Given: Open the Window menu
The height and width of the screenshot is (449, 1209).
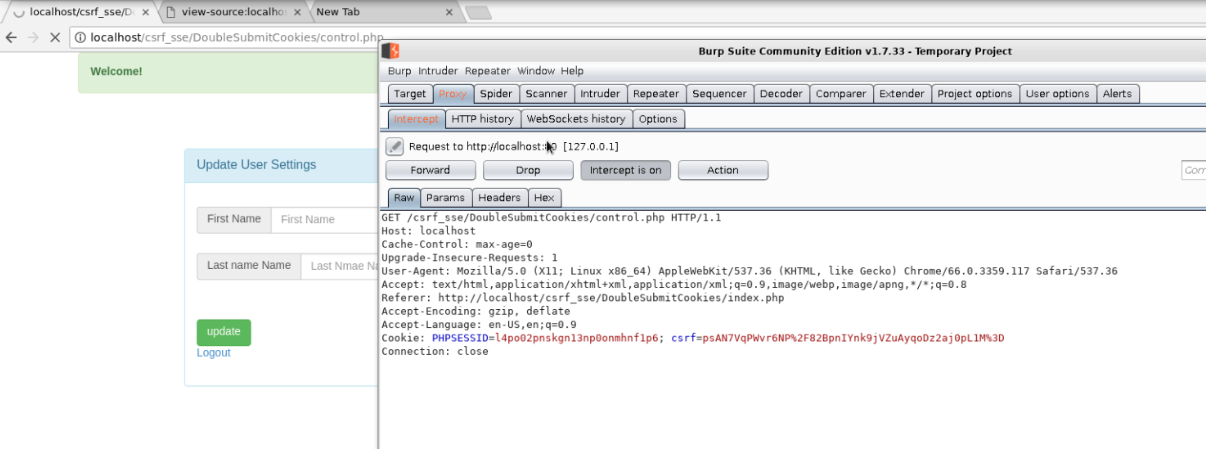Looking at the screenshot, I should (x=535, y=71).
